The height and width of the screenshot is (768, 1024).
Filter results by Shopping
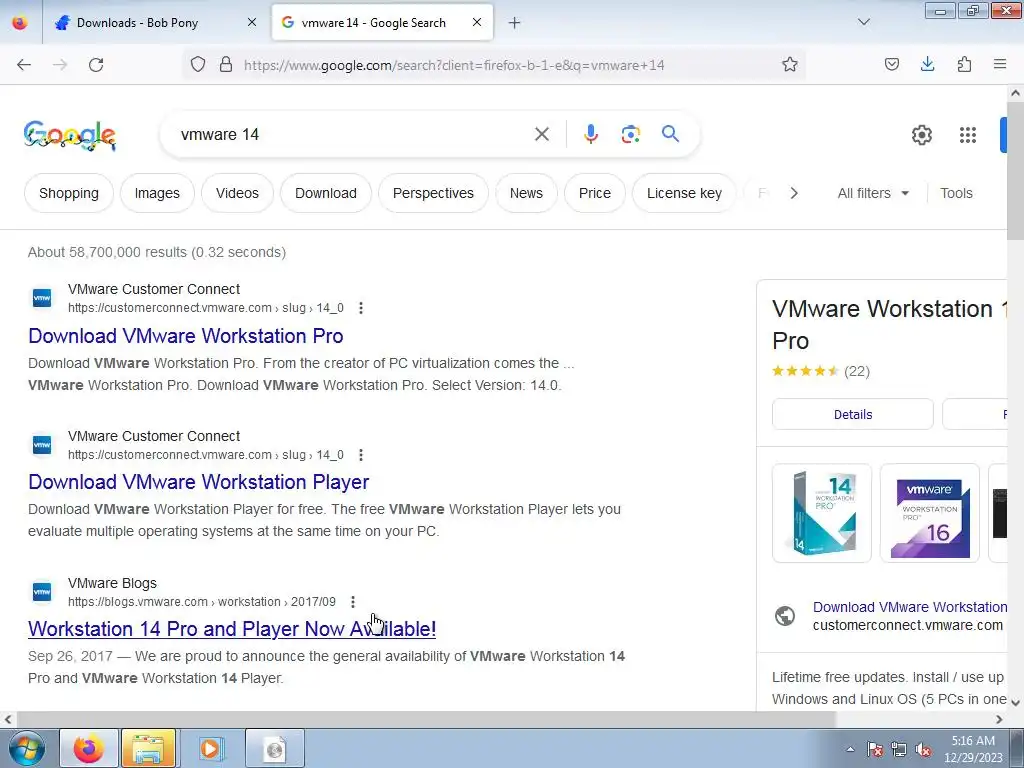(x=69, y=193)
